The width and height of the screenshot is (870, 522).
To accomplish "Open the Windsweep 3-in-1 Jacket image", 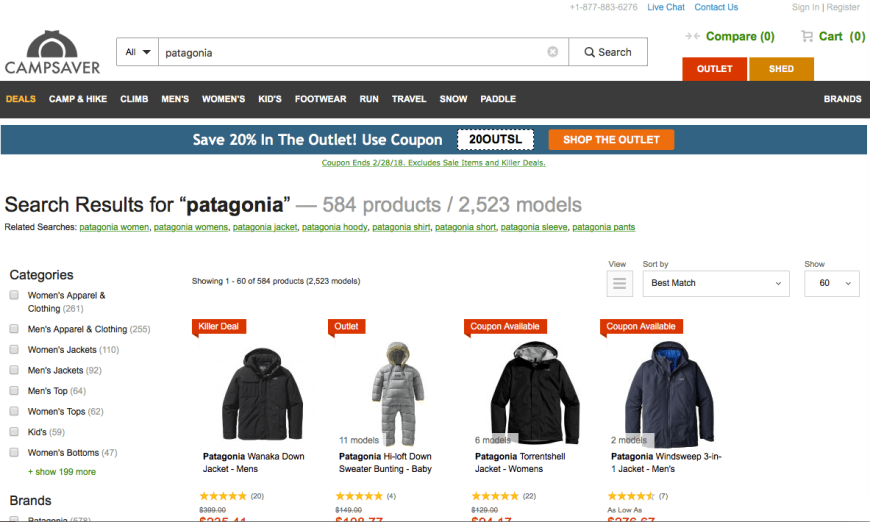I will click(x=670, y=392).
